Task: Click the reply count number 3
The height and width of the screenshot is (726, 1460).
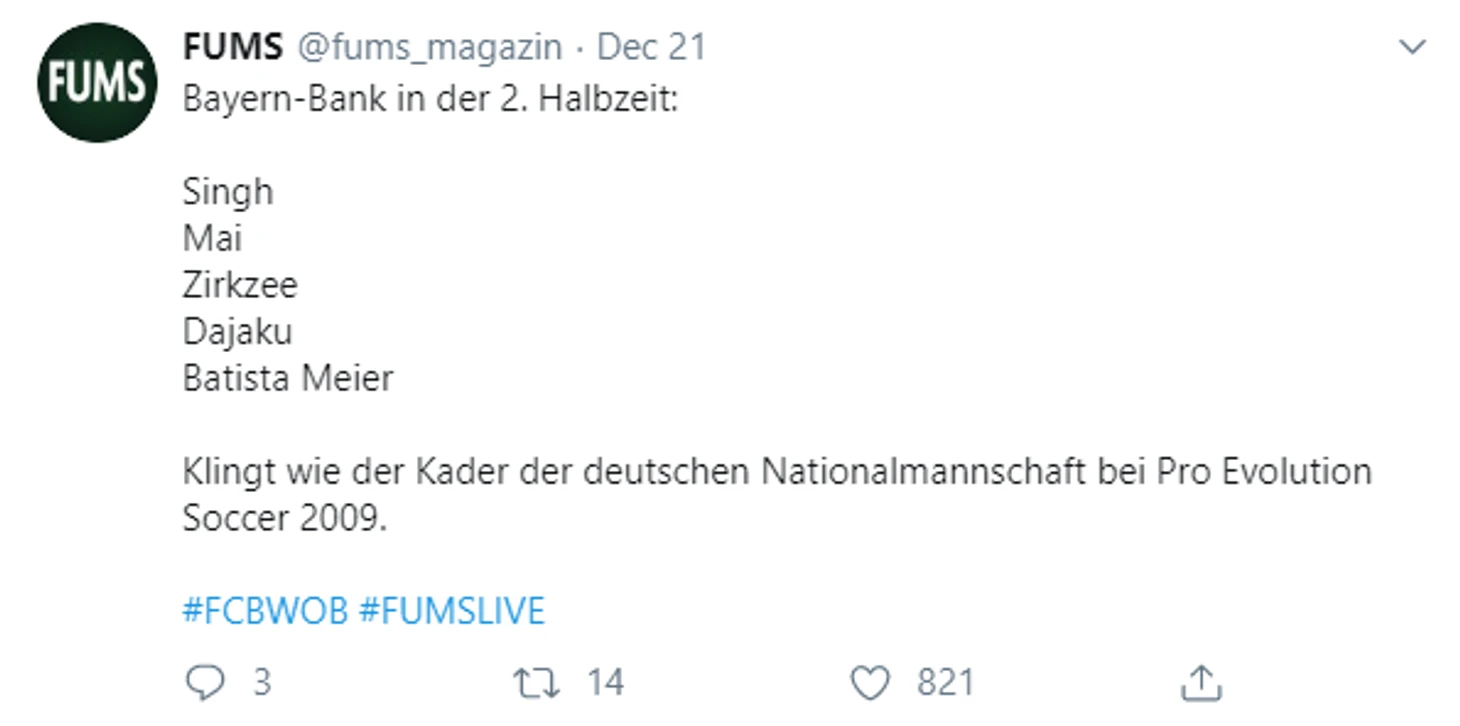Action: point(261,683)
